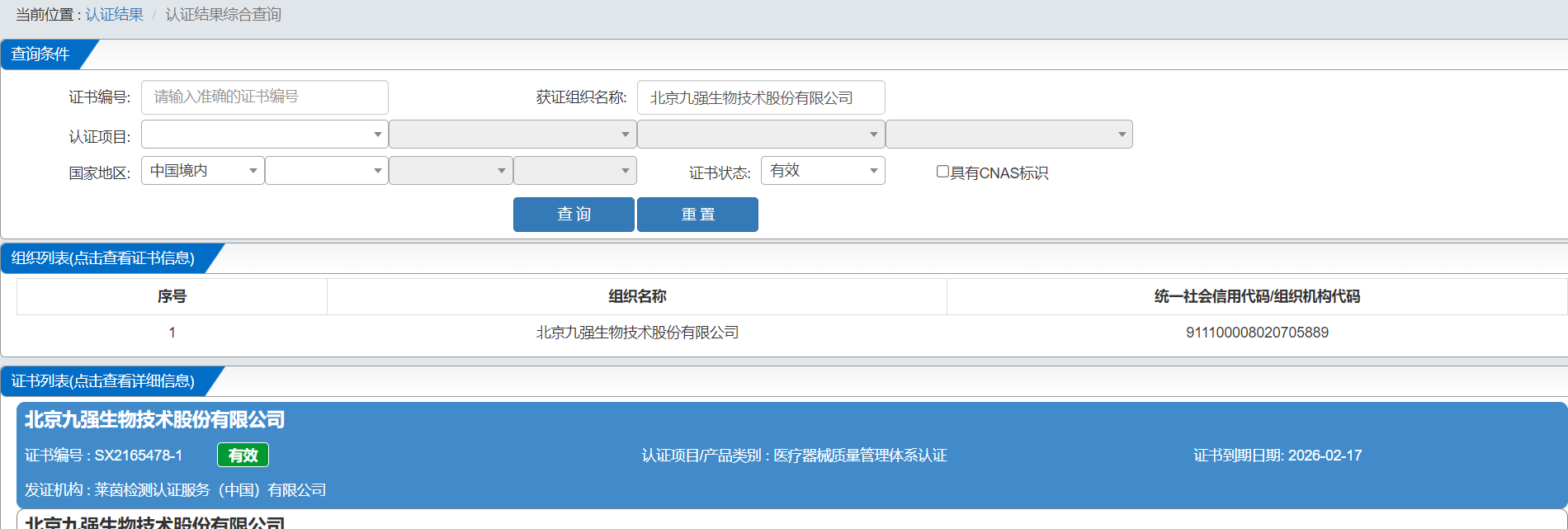Click the 认证结果综合查询 breadcrumb text
Screen dimensions: 1568x529
coord(224,15)
